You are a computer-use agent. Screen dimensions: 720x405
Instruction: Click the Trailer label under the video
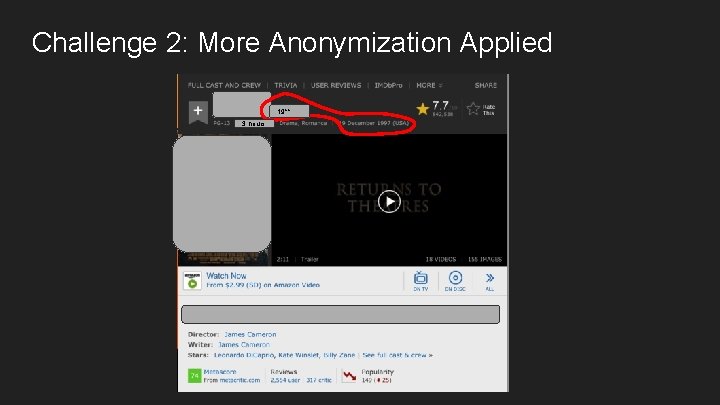coord(309,259)
